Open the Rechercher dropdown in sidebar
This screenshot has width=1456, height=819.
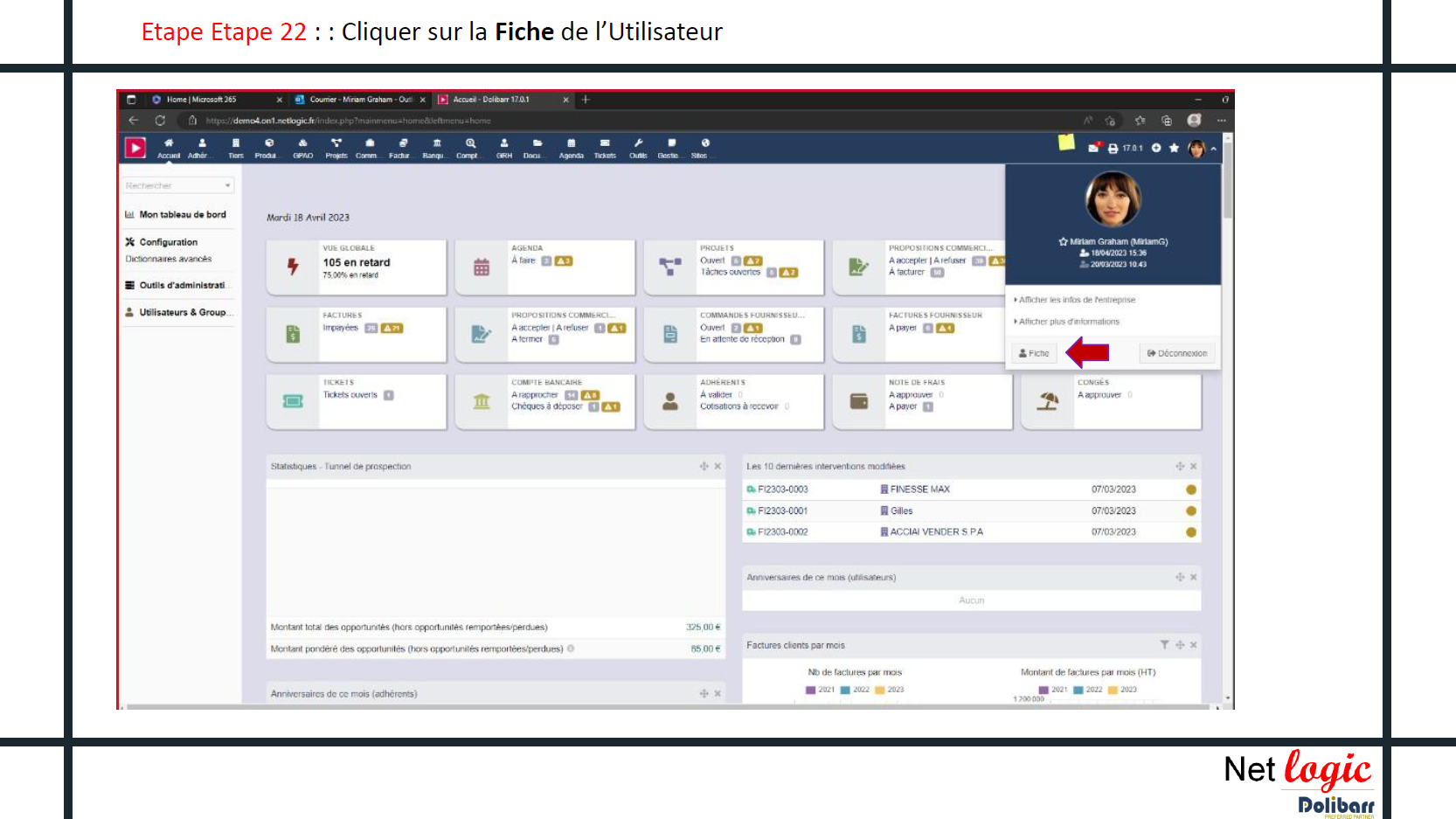click(x=178, y=185)
